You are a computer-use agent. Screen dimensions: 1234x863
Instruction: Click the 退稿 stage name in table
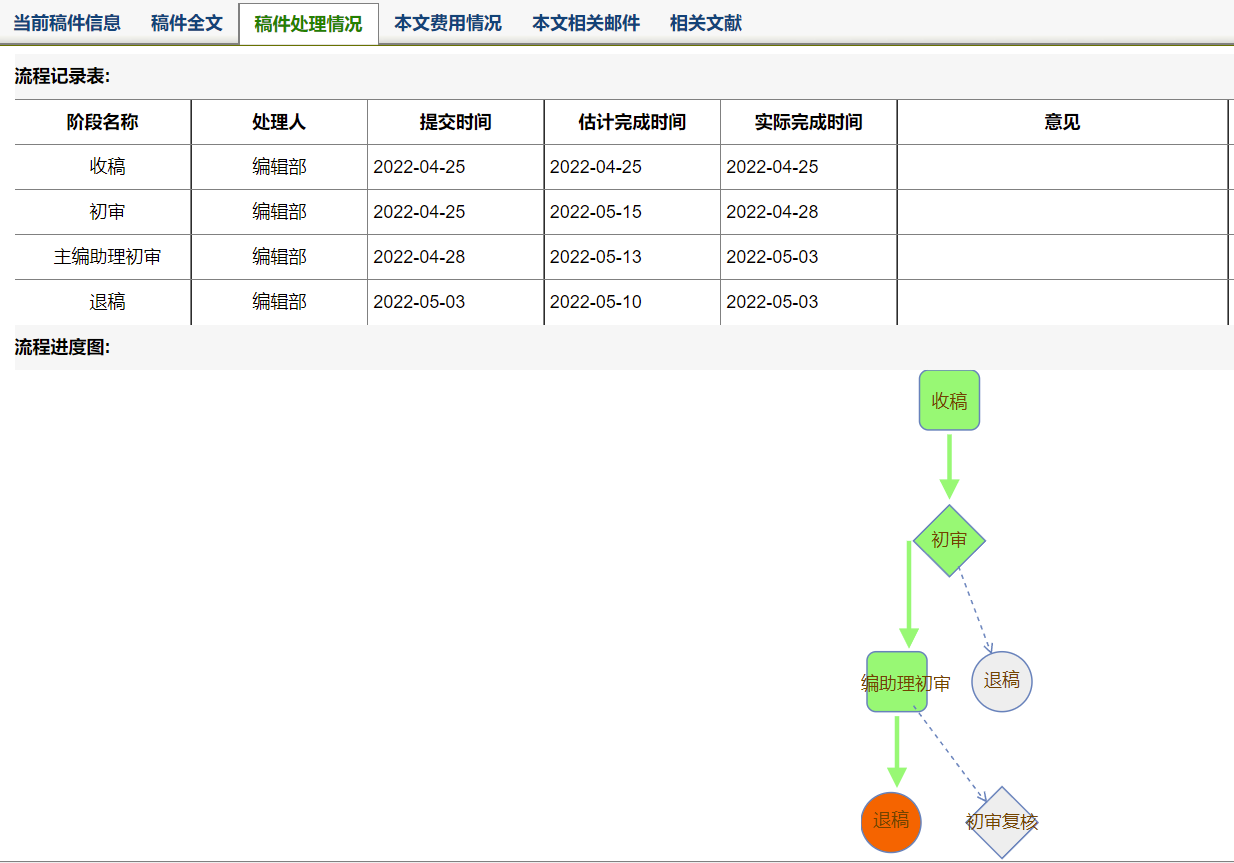point(107,302)
